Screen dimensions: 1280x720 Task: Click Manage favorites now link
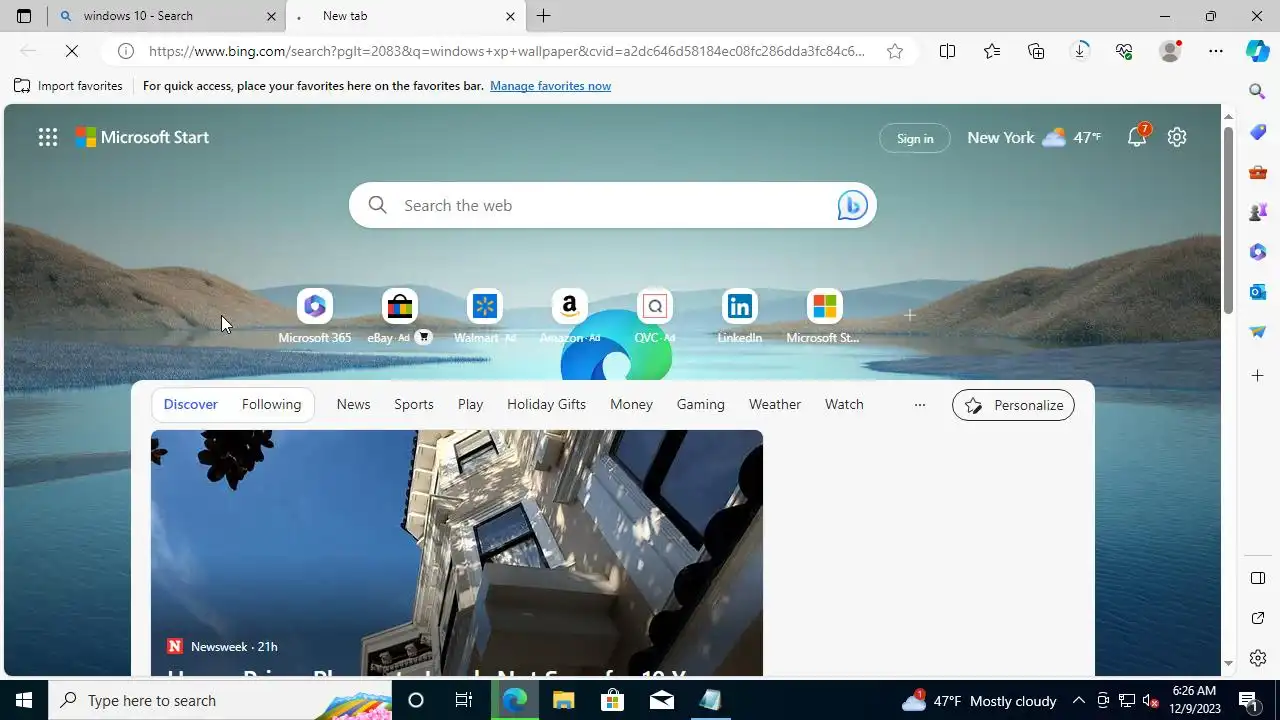pos(550,86)
